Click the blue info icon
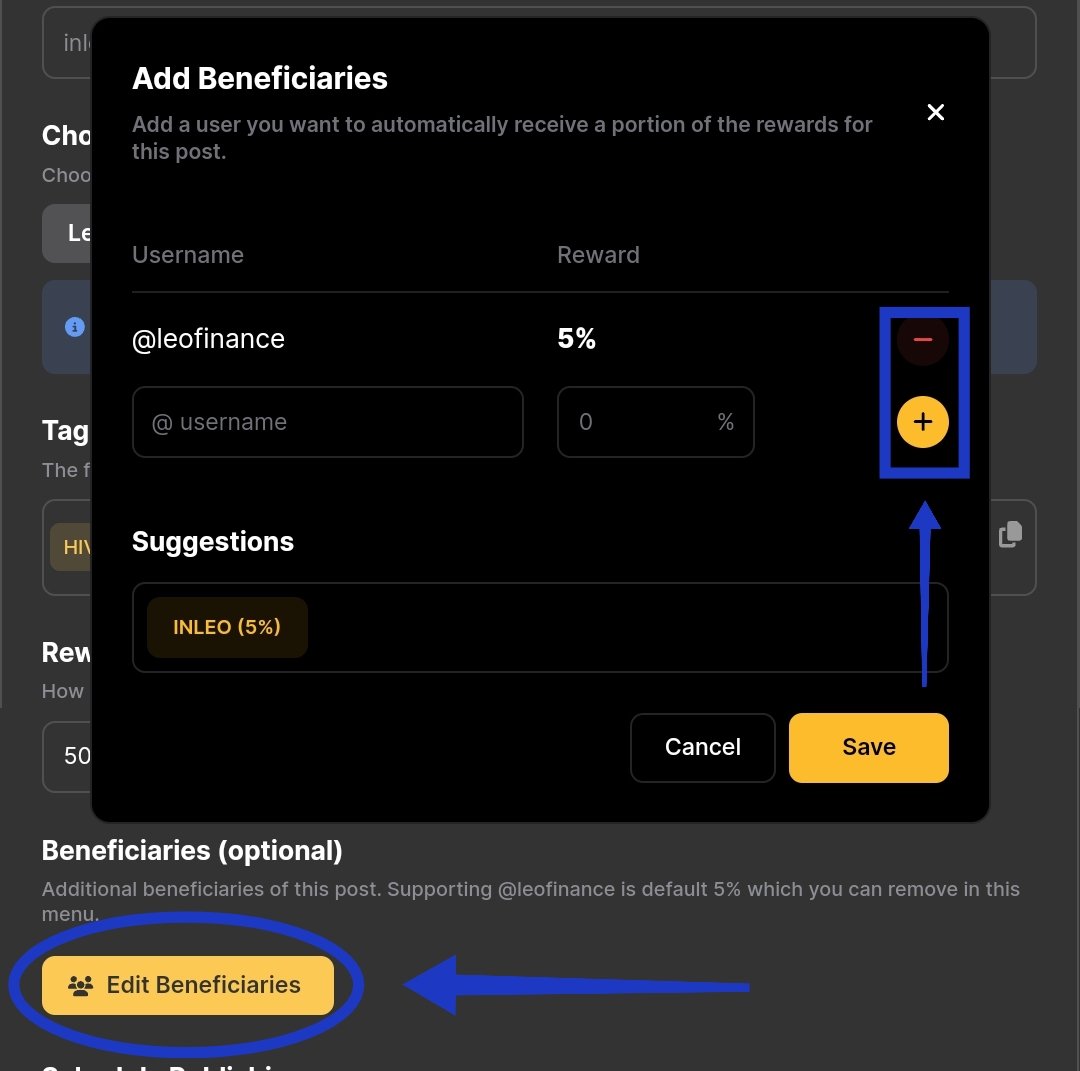The image size is (1080, 1071). click(74, 326)
